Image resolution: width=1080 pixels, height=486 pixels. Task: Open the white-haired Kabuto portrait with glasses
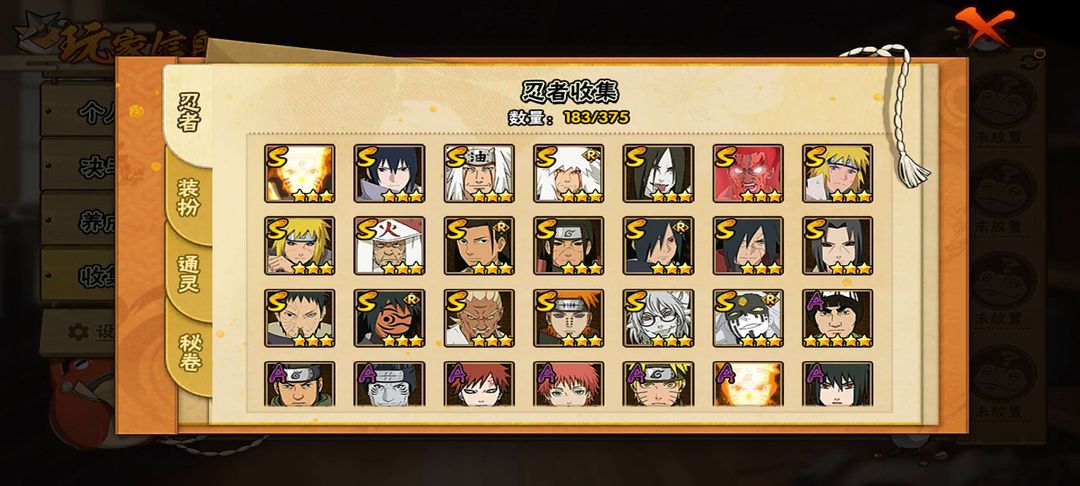pos(658,318)
